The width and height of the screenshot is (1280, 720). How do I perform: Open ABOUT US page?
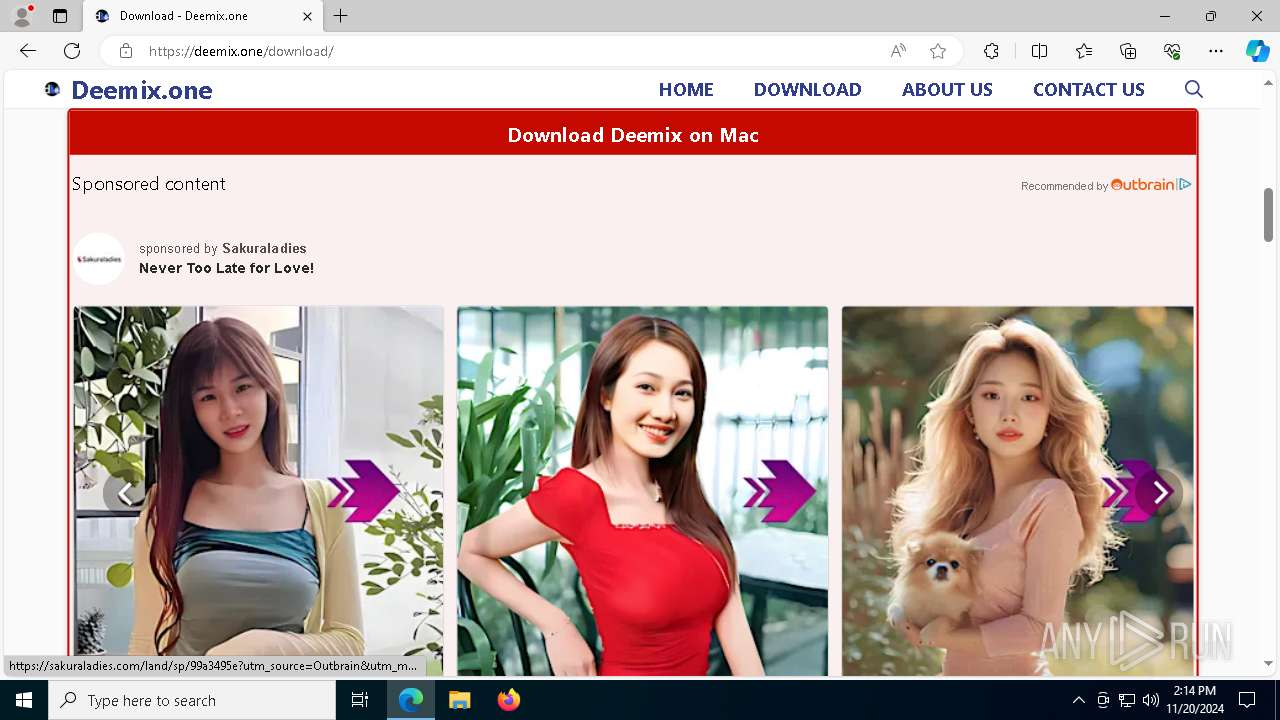[x=947, y=89]
